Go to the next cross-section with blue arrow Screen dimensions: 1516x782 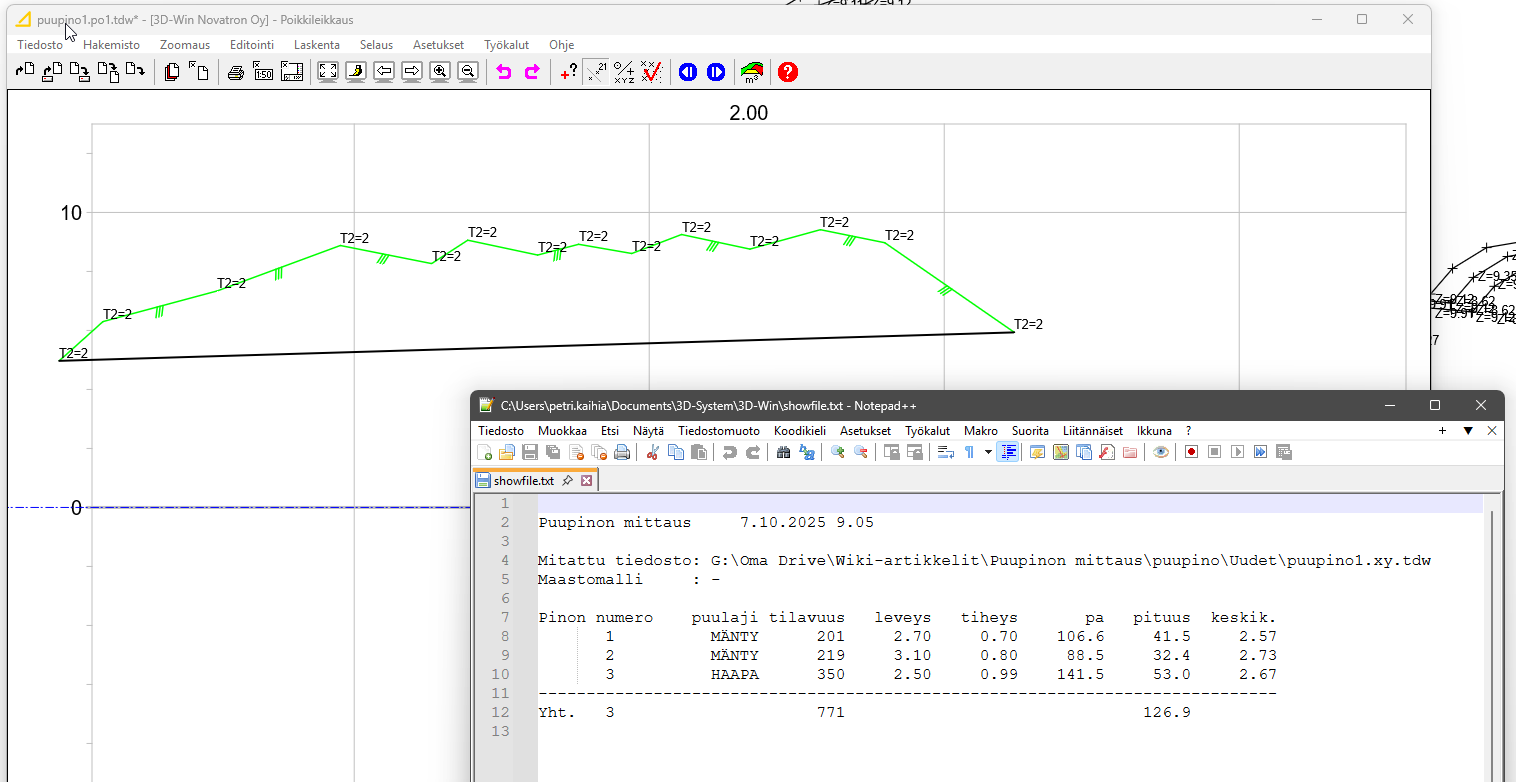click(716, 72)
